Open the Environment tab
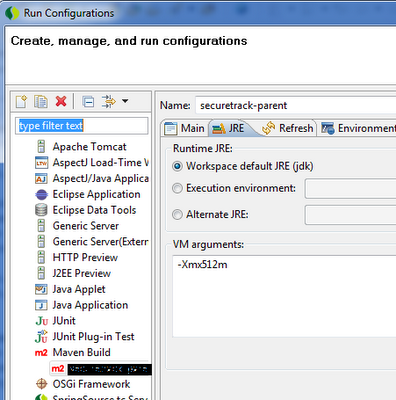 point(357,128)
